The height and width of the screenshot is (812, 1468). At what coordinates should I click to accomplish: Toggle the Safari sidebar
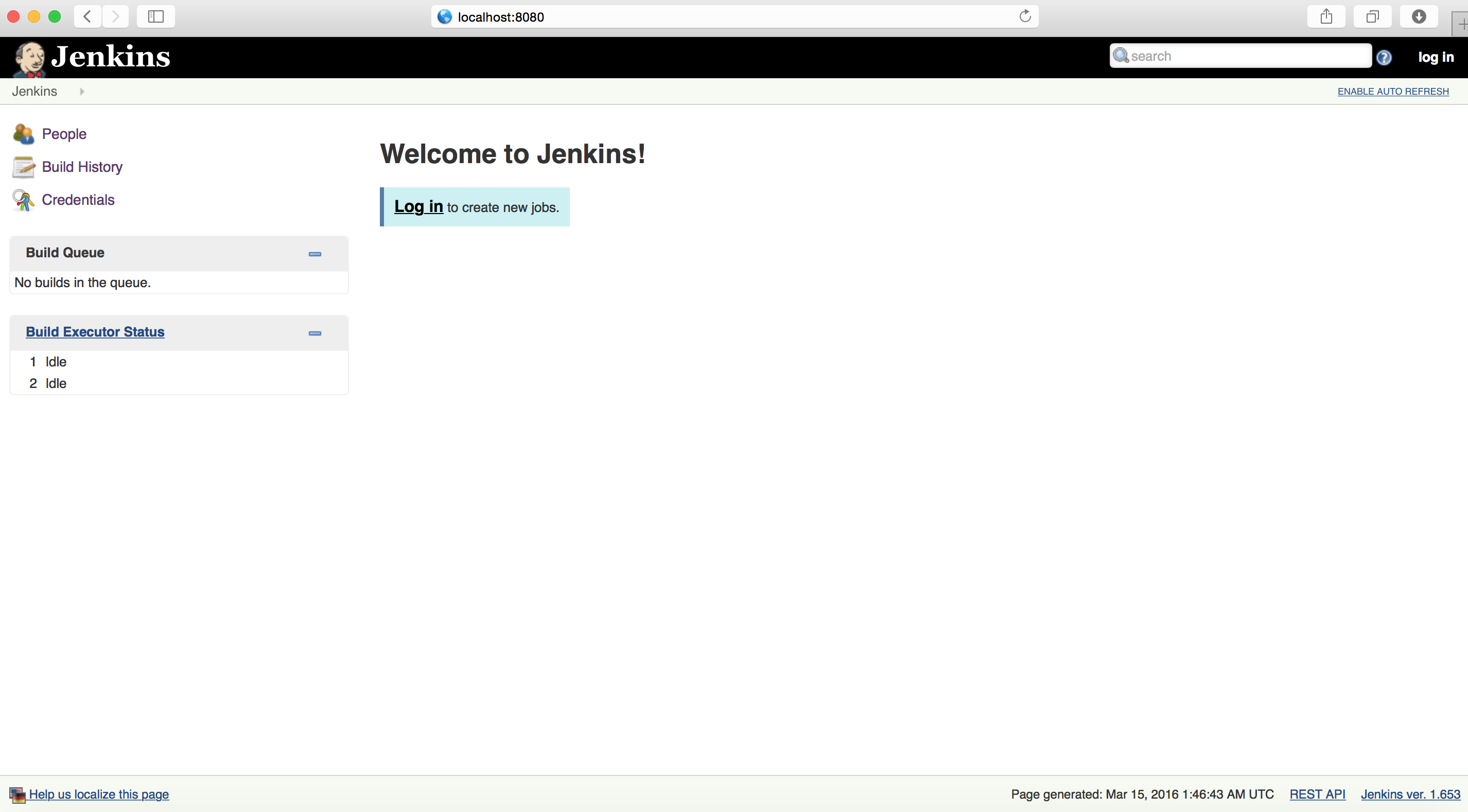coord(155,16)
